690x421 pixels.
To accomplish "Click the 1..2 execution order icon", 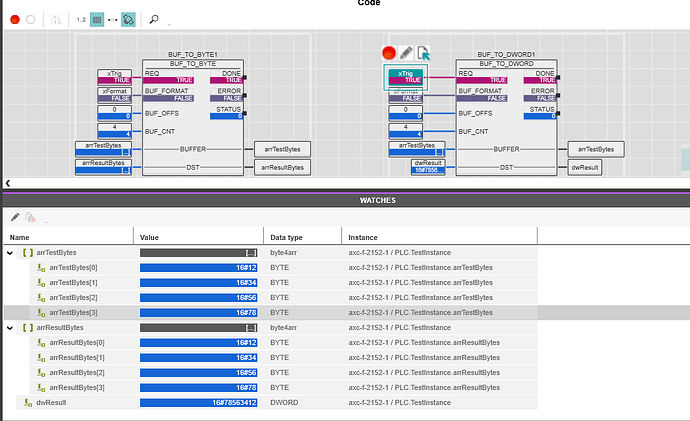I will tap(79, 19).
